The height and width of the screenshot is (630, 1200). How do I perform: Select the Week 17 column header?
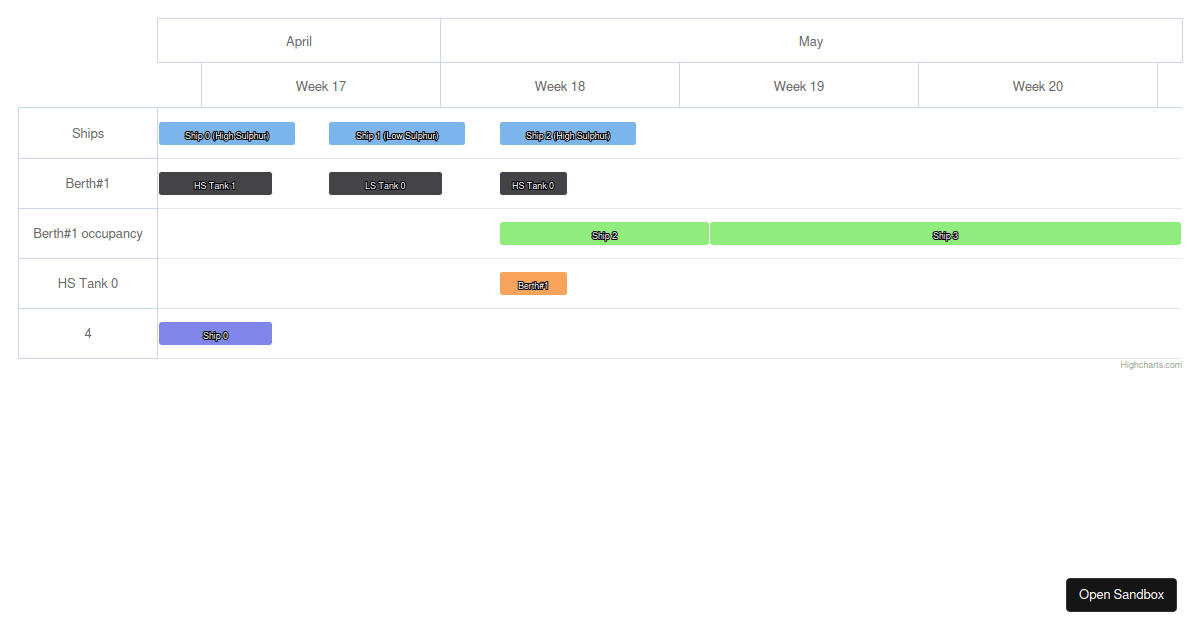(320, 86)
